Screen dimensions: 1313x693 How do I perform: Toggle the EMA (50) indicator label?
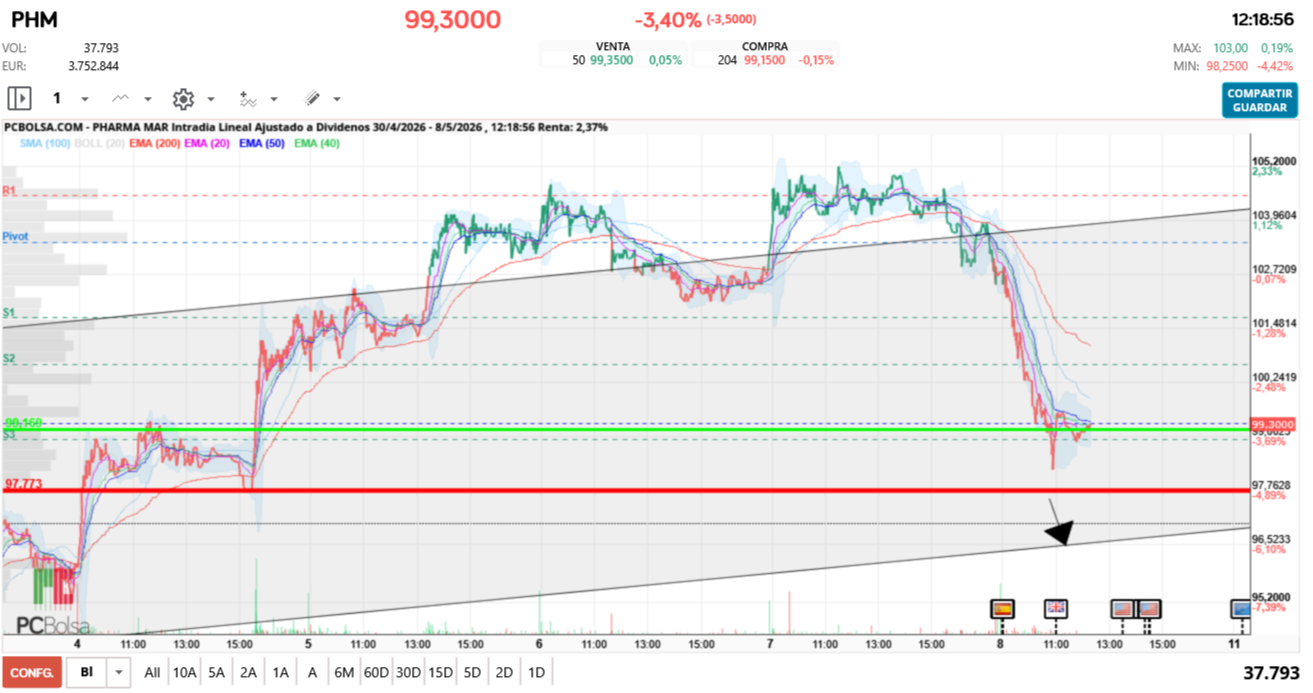[262, 144]
